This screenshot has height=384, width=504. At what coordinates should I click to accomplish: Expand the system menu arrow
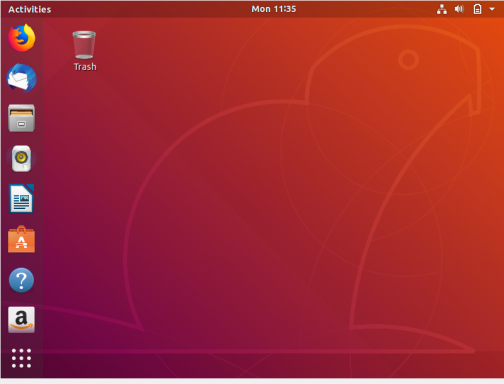tap(492, 9)
